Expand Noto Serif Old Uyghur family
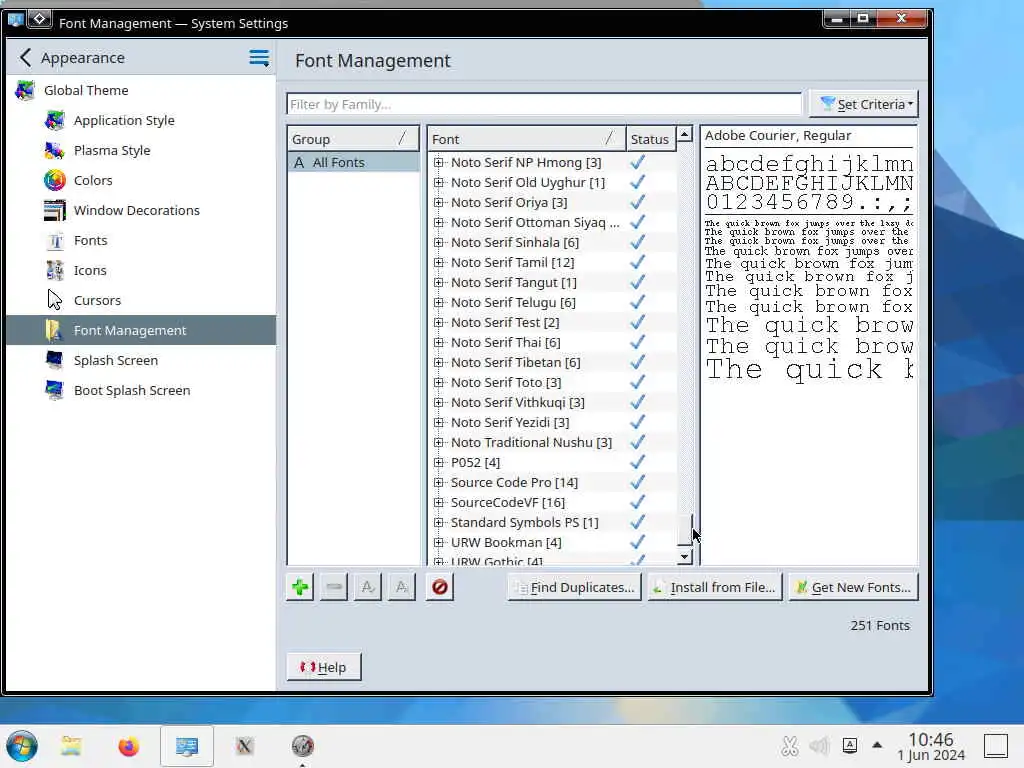1024x768 pixels. [x=439, y=182]
